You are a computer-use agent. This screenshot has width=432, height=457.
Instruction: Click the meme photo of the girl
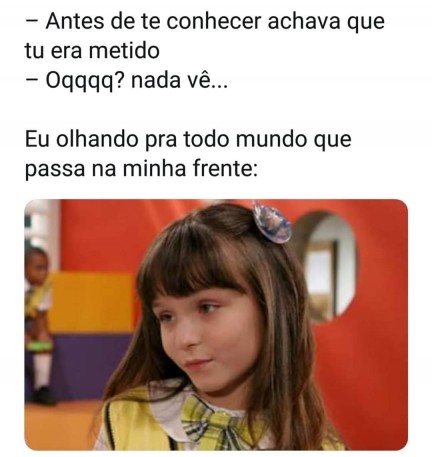[x=216, y=325]
